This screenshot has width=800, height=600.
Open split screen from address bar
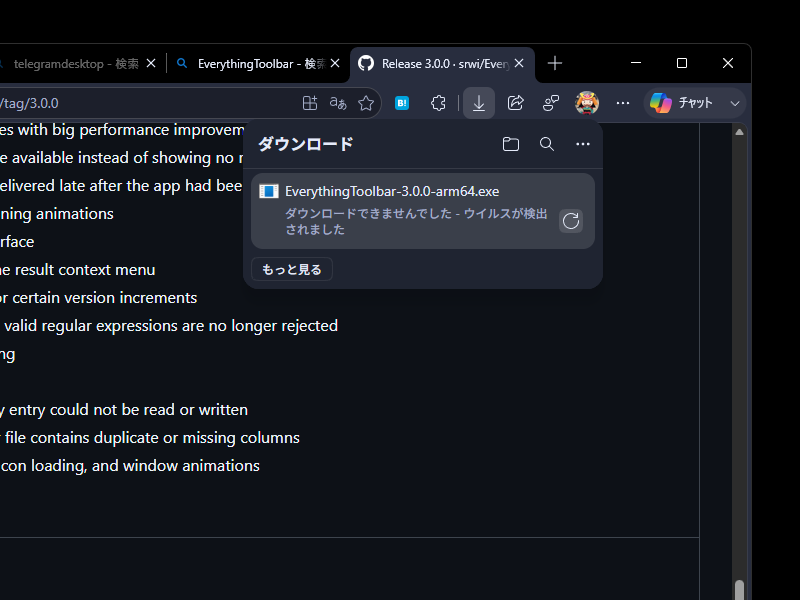click(310, 103)
